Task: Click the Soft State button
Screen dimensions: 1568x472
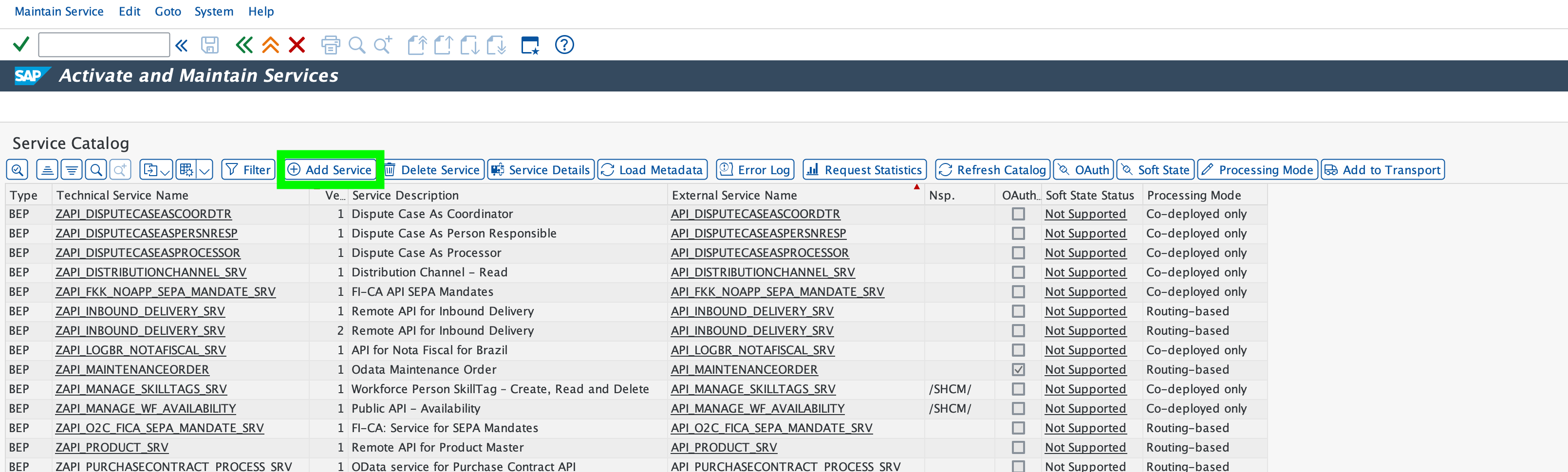Action: [x=1155, y=170]
